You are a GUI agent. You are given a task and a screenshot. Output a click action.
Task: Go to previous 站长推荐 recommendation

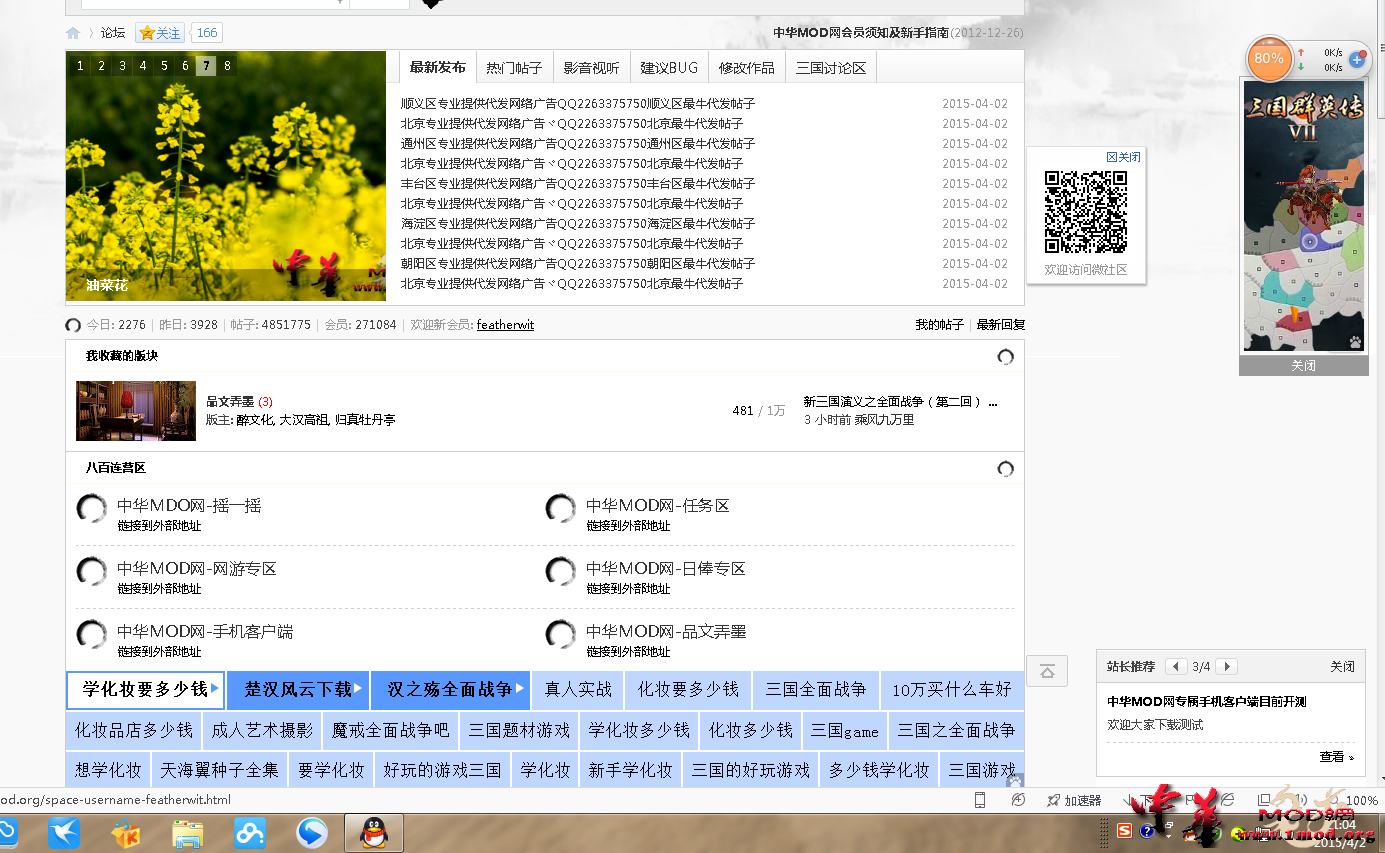[1176, 667]
